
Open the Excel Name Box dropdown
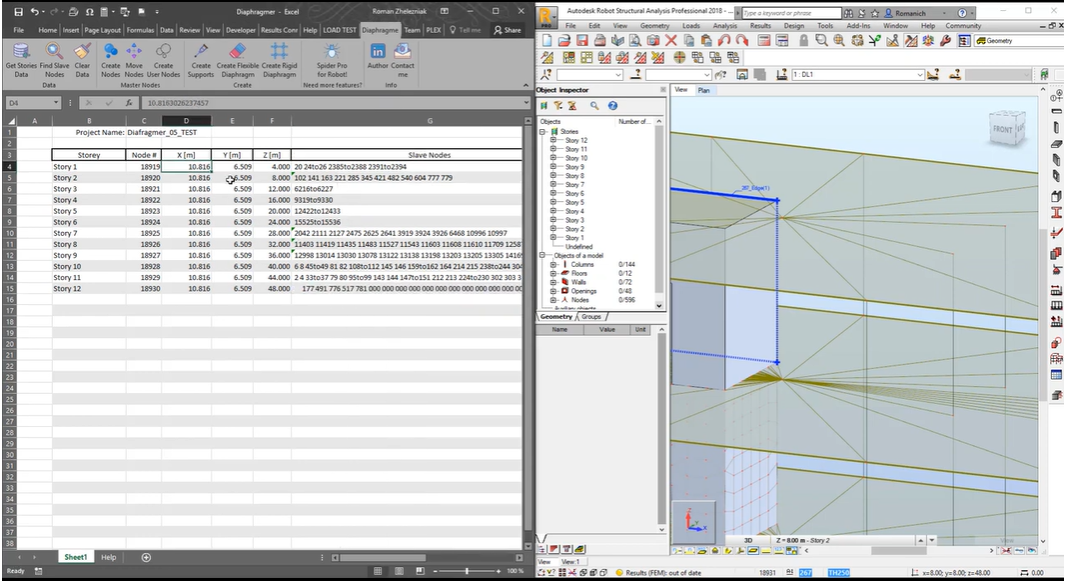coord(57,103)
